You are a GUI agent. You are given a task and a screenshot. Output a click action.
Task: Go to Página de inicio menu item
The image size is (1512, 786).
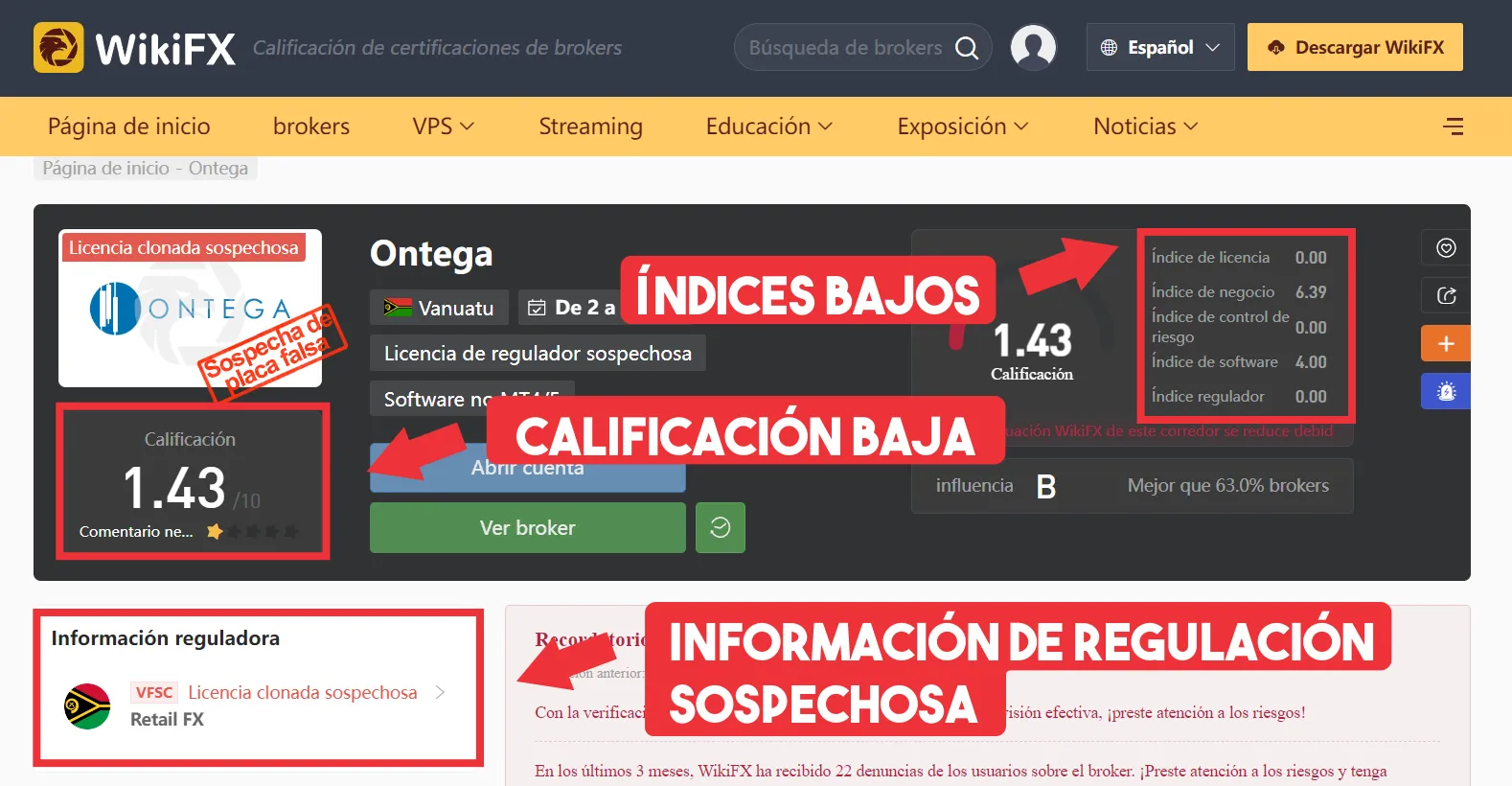click(x=129, y=127)
